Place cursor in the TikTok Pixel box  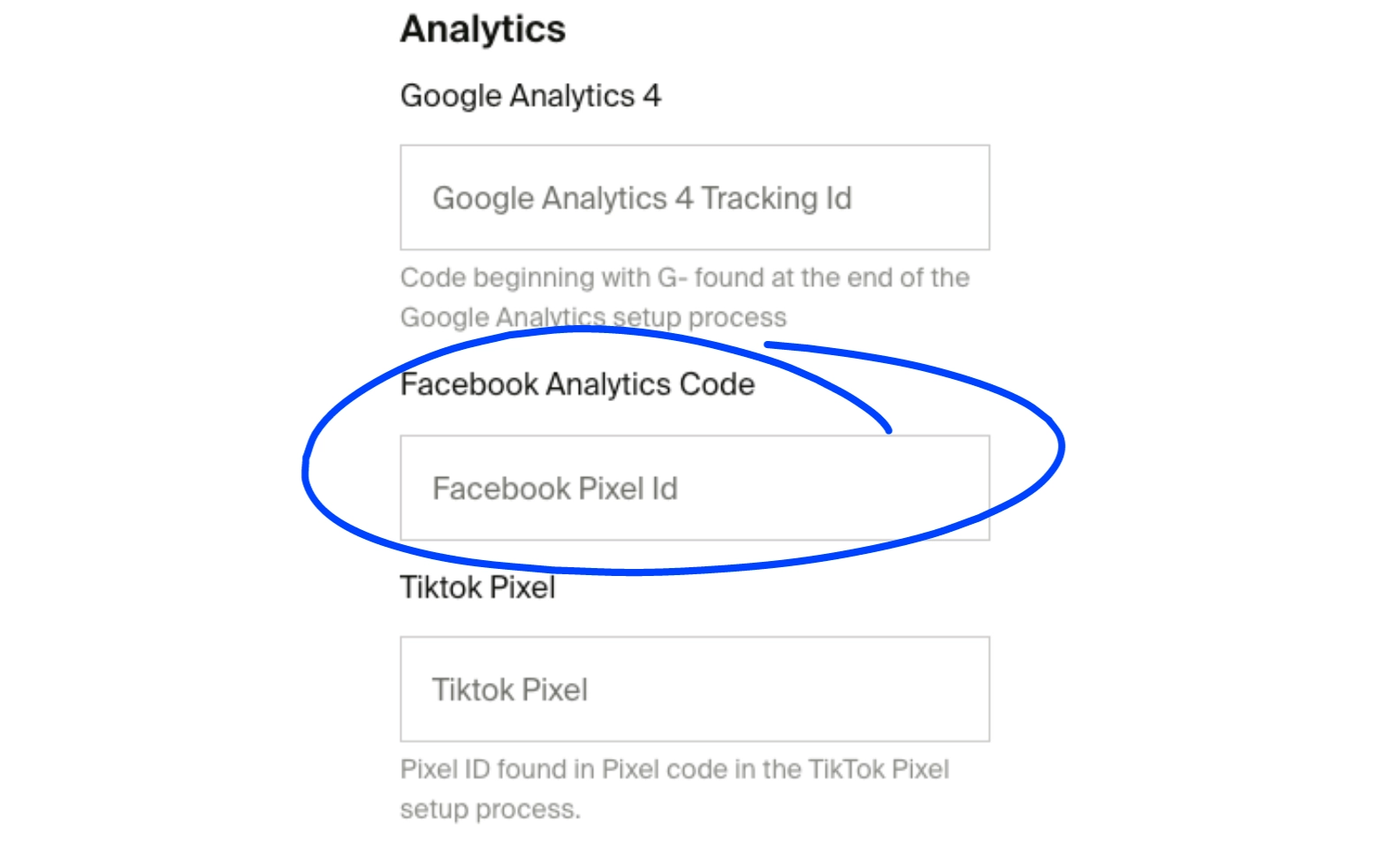694,689
